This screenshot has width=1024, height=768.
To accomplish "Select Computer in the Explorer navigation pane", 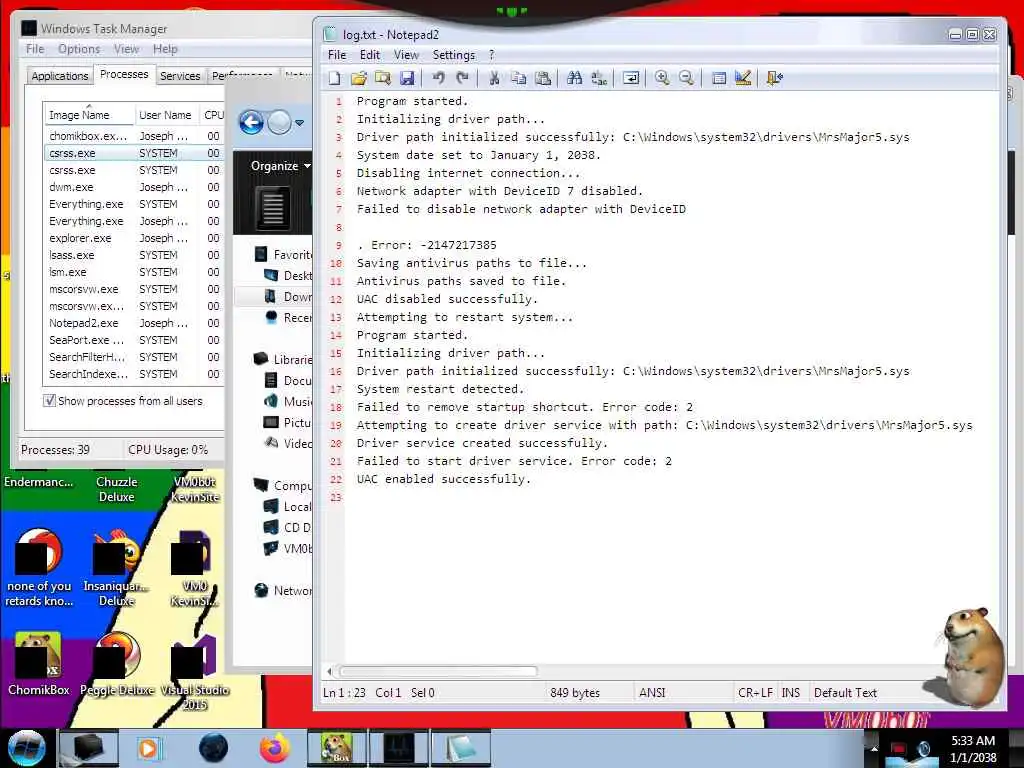I will (x=285, y=485).
